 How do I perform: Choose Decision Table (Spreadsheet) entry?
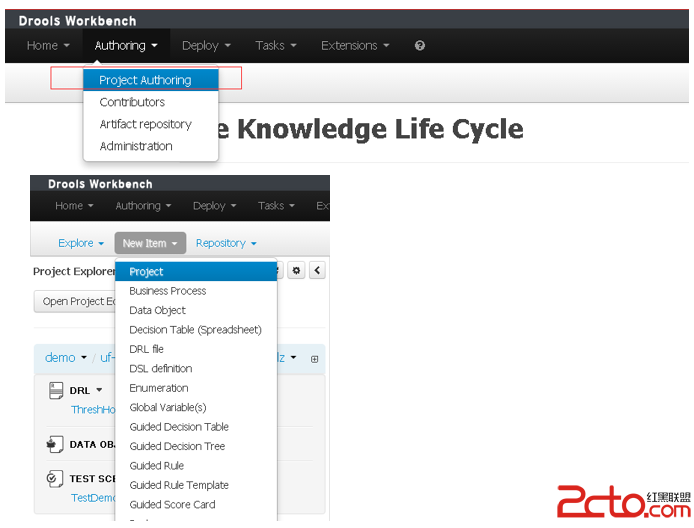click(196, 330)
